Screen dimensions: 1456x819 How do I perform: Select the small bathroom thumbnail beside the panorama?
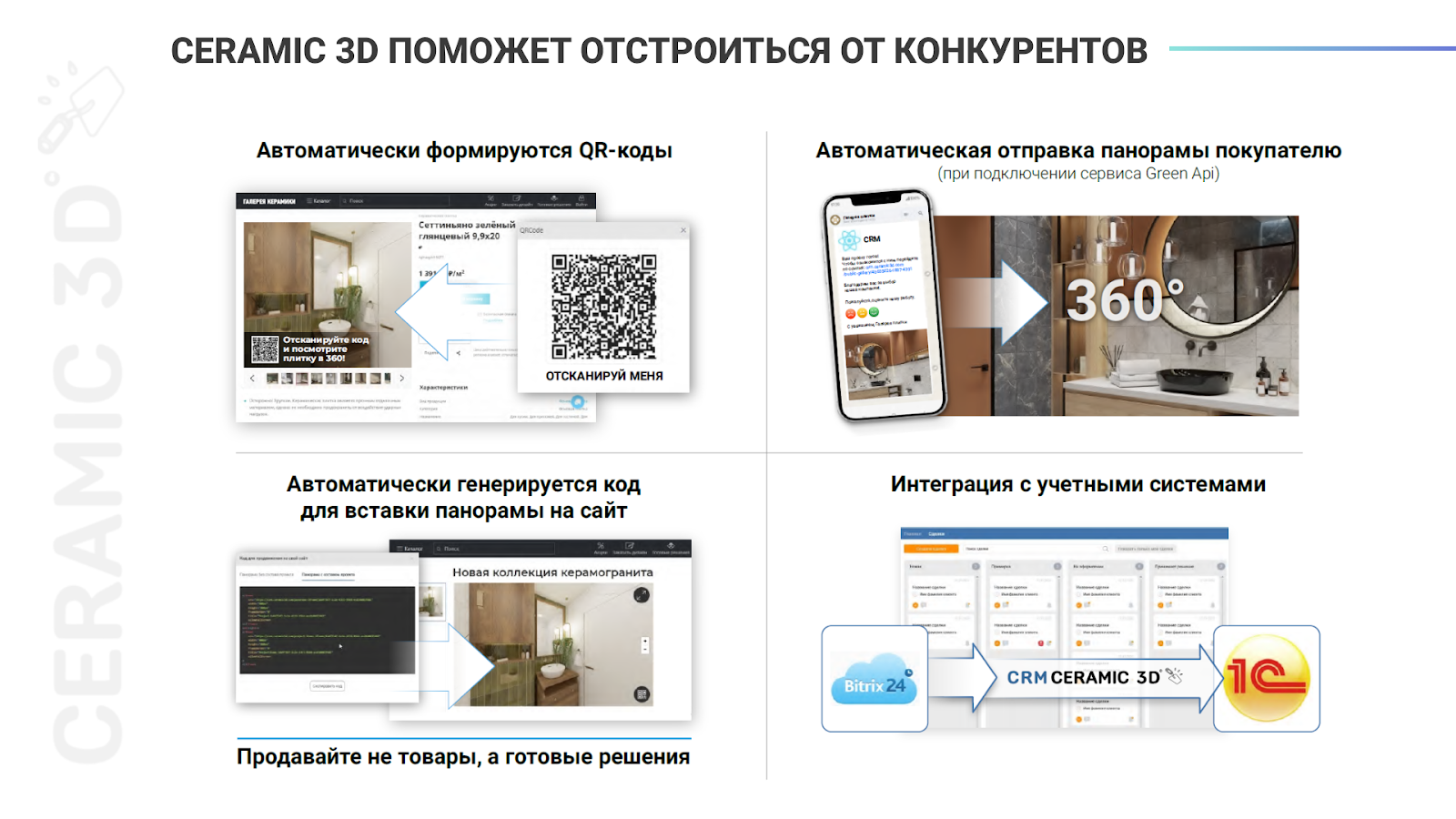click(x=431, y=602)
